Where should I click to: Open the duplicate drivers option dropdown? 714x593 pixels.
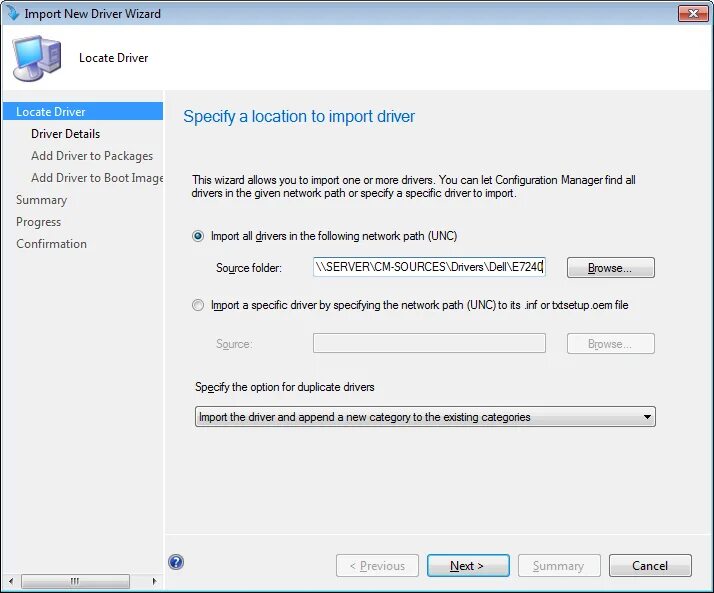coord(425,417)
